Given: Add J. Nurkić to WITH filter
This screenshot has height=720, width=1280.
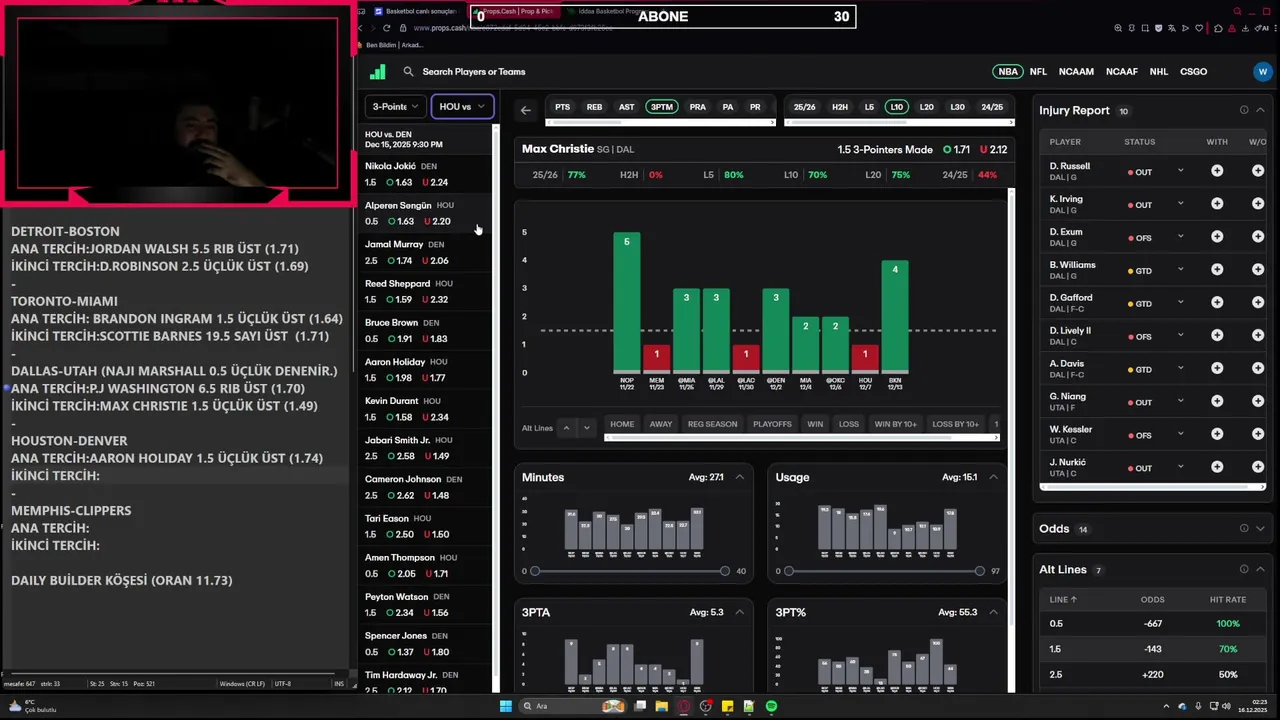Looking at the screenshot, I should [x=1217, y=467].
